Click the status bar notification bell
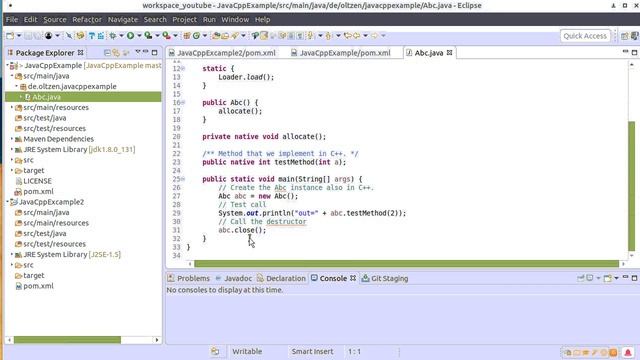 (x=628, y=352)
